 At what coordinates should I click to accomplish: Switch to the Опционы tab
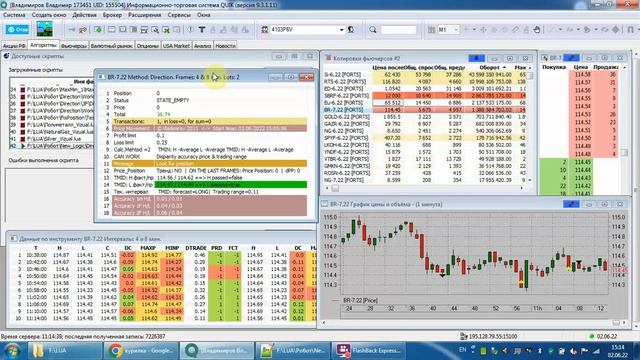click(148, 46)
